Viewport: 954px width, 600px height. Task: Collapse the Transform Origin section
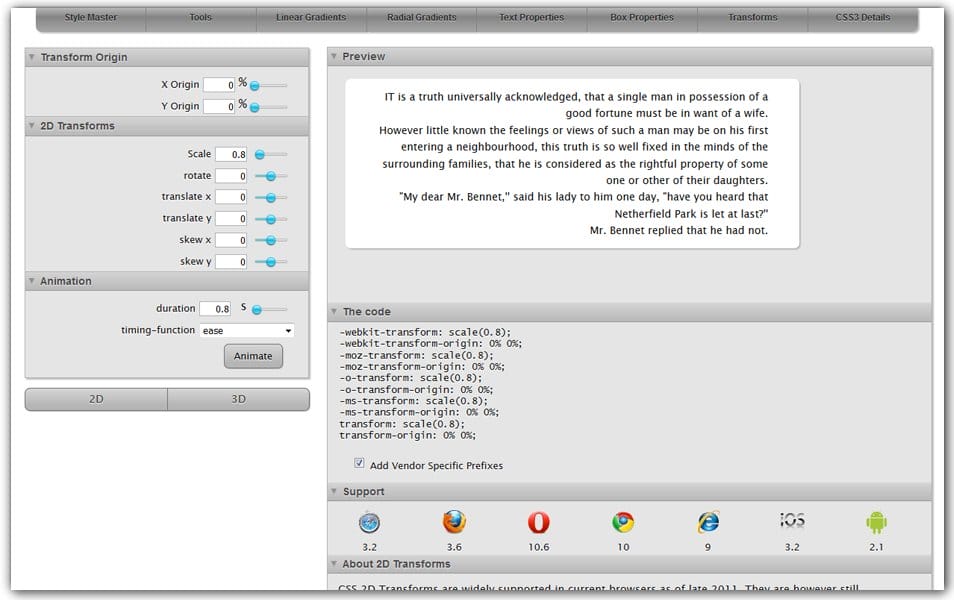coord(32,58)
